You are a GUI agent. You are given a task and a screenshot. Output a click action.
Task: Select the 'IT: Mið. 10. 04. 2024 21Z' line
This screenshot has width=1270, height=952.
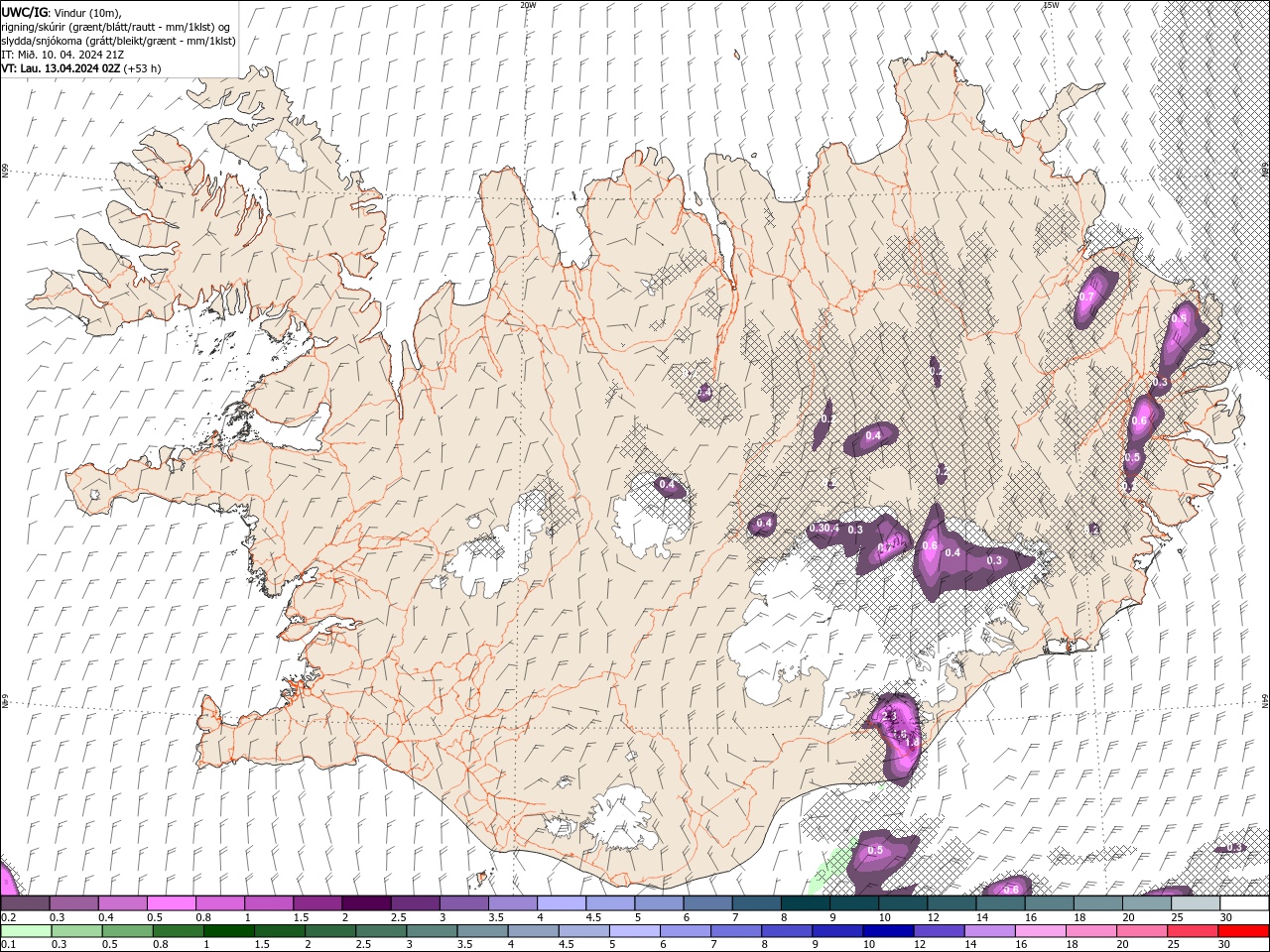(x=61, y=55)
